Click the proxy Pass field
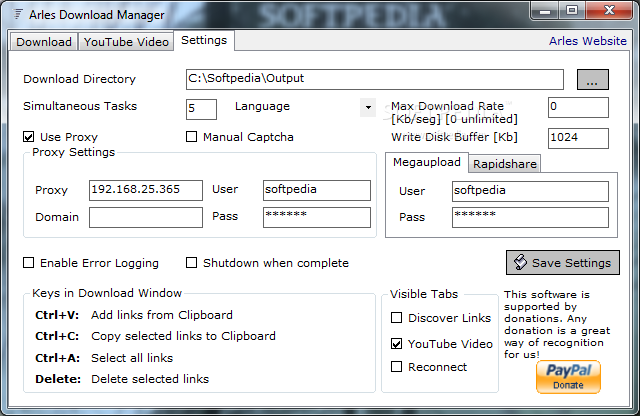 (317, 217)
